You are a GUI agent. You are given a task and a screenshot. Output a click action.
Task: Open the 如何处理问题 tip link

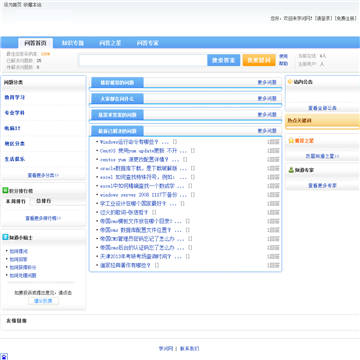click(23, 275)
